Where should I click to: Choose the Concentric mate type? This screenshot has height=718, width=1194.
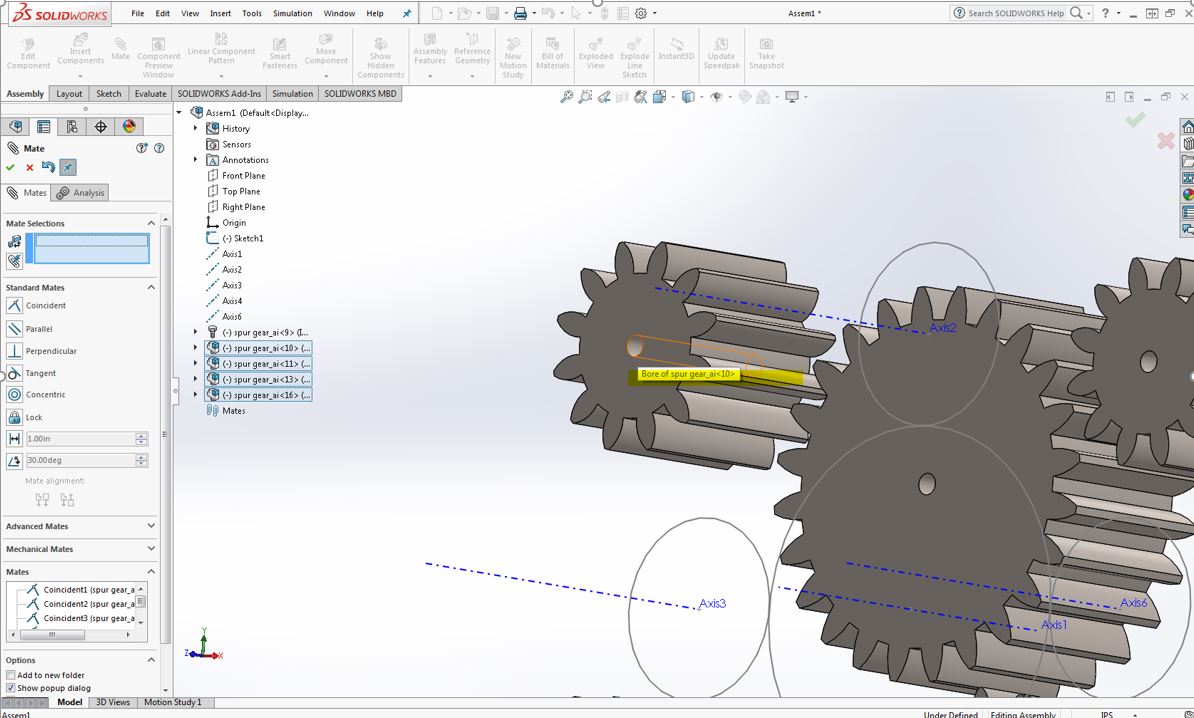(14, 395)
